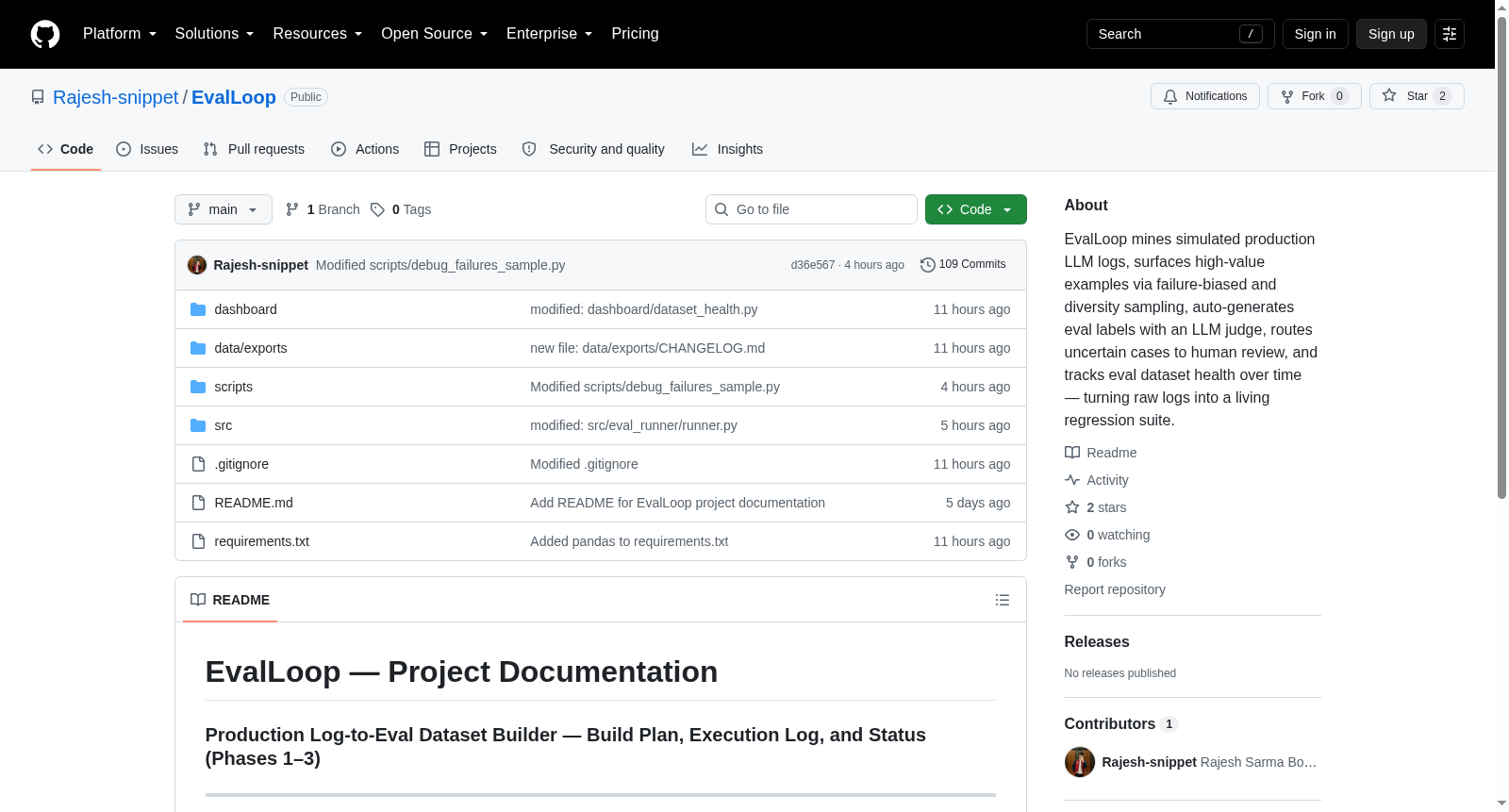Select the README tab header
This screenshot has width=1509, height=812.
pos(230,600)
